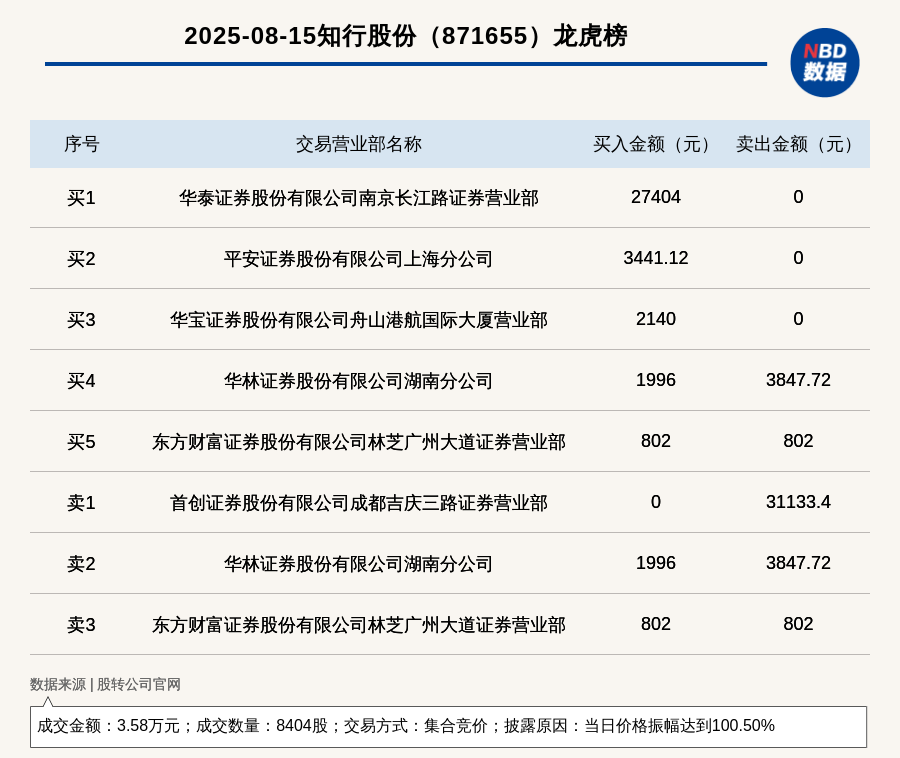
Task: Select 平安证券股份有限公司上海分公司
Action: (359, 259)
